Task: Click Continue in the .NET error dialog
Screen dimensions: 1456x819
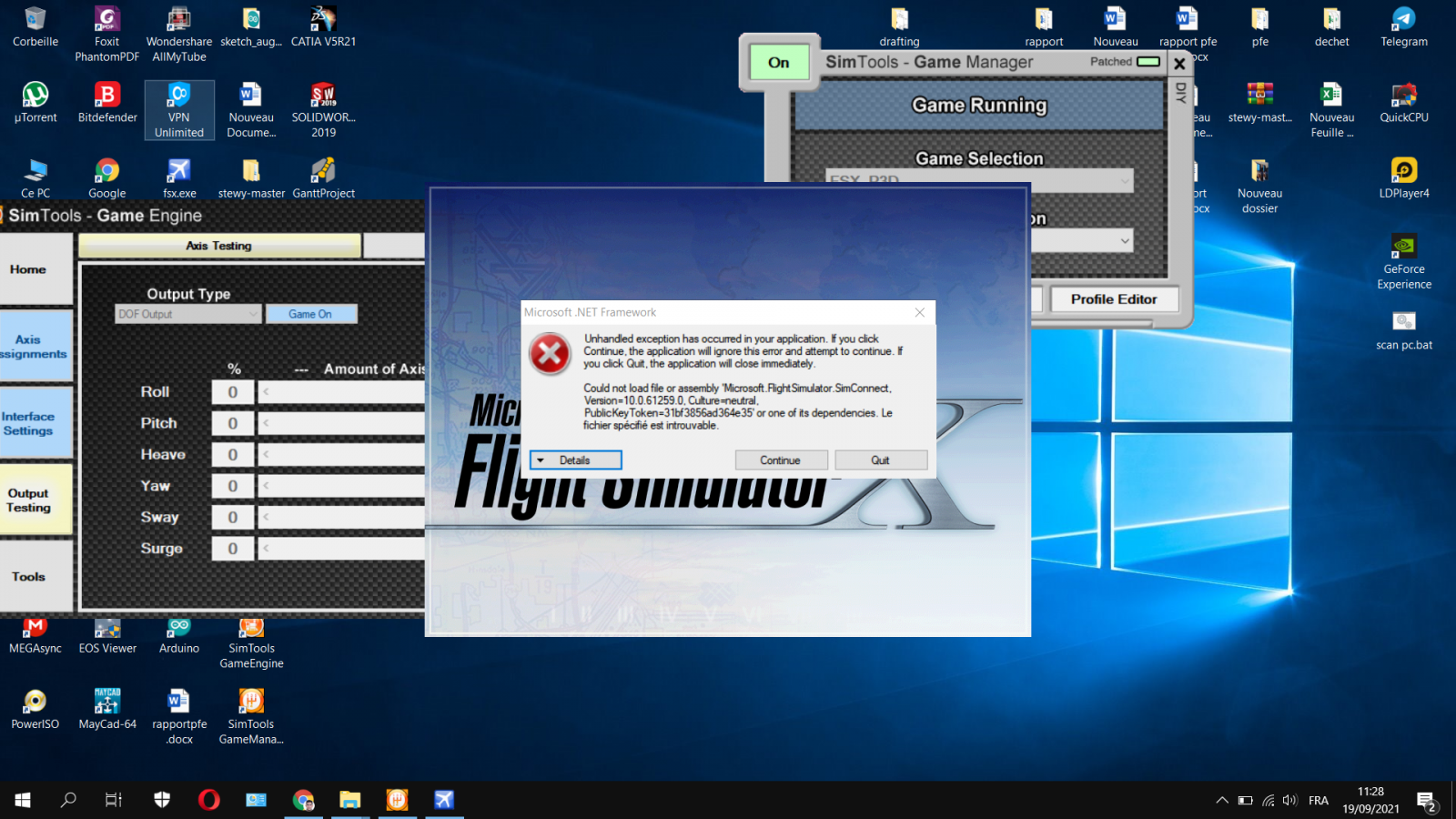Action: 781,460
